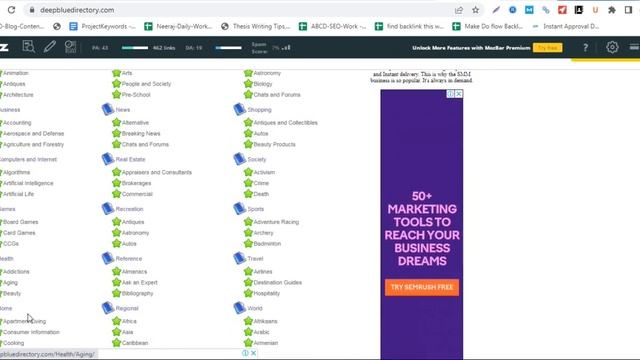Open the Almanacs reference link
Image resolution: width=640 pixels, height=360 pixels.
coord(134,271)
